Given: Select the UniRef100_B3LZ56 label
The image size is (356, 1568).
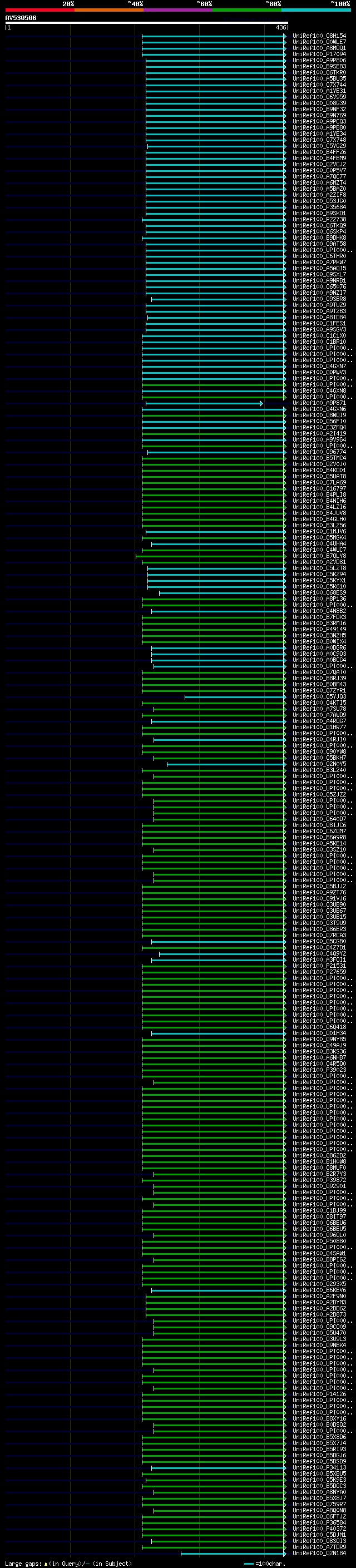Looking at the screenshot, I should 319,525.
